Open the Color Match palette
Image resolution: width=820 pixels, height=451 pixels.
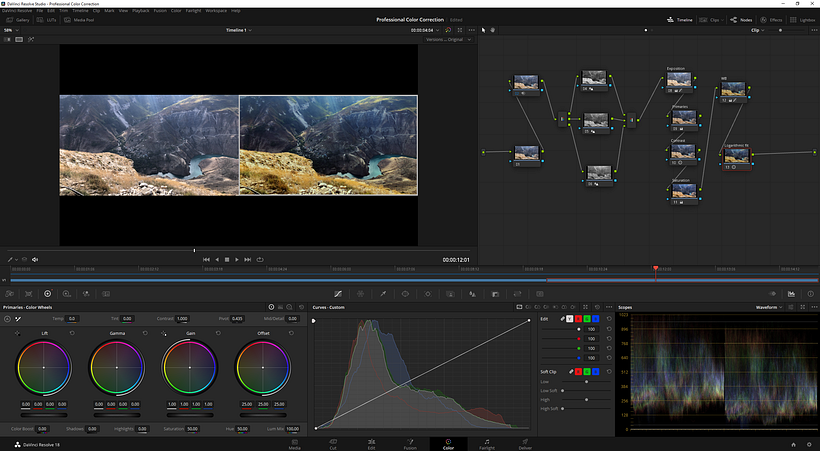[29, 294]
